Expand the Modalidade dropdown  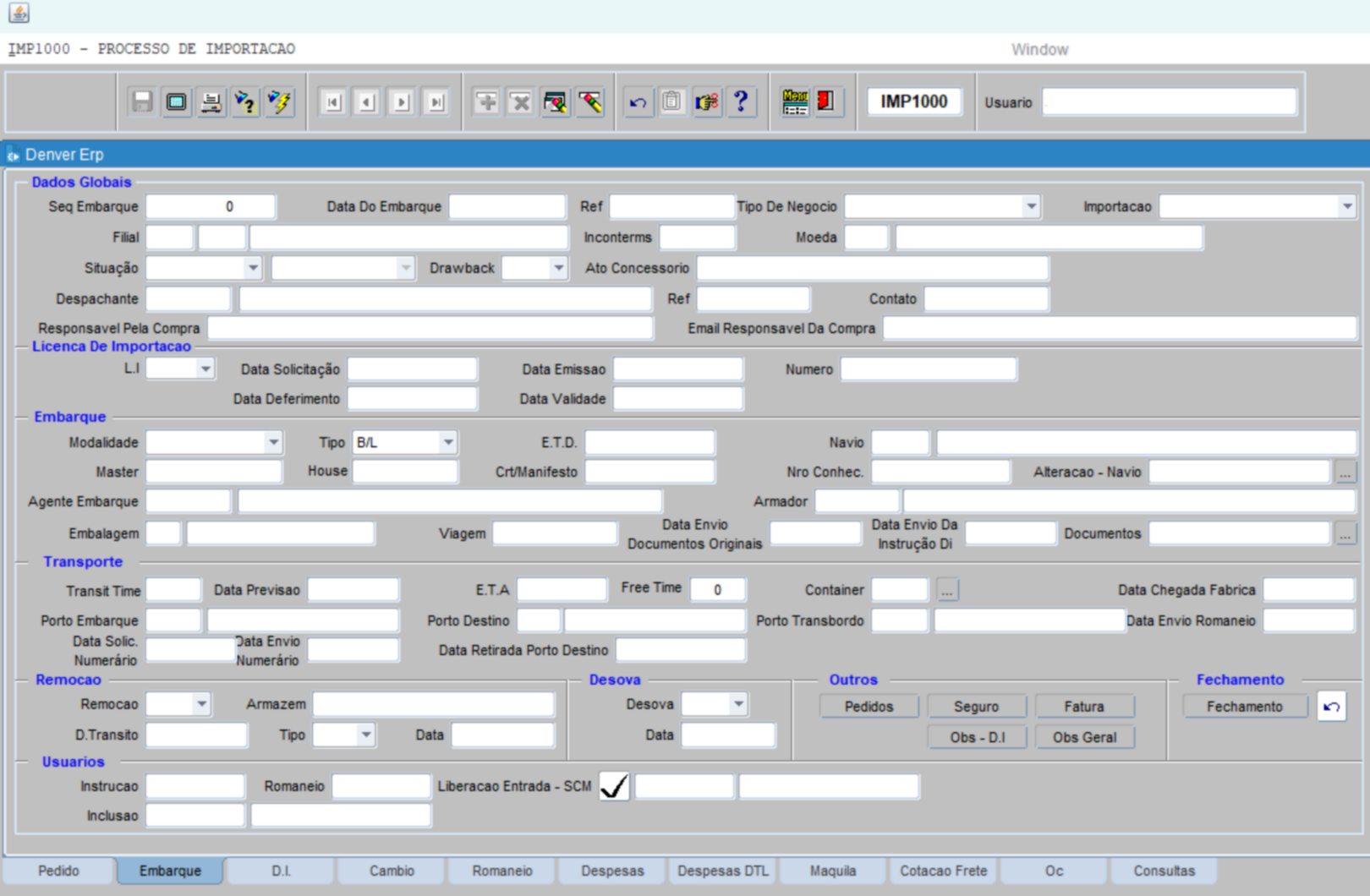(272, 443)
